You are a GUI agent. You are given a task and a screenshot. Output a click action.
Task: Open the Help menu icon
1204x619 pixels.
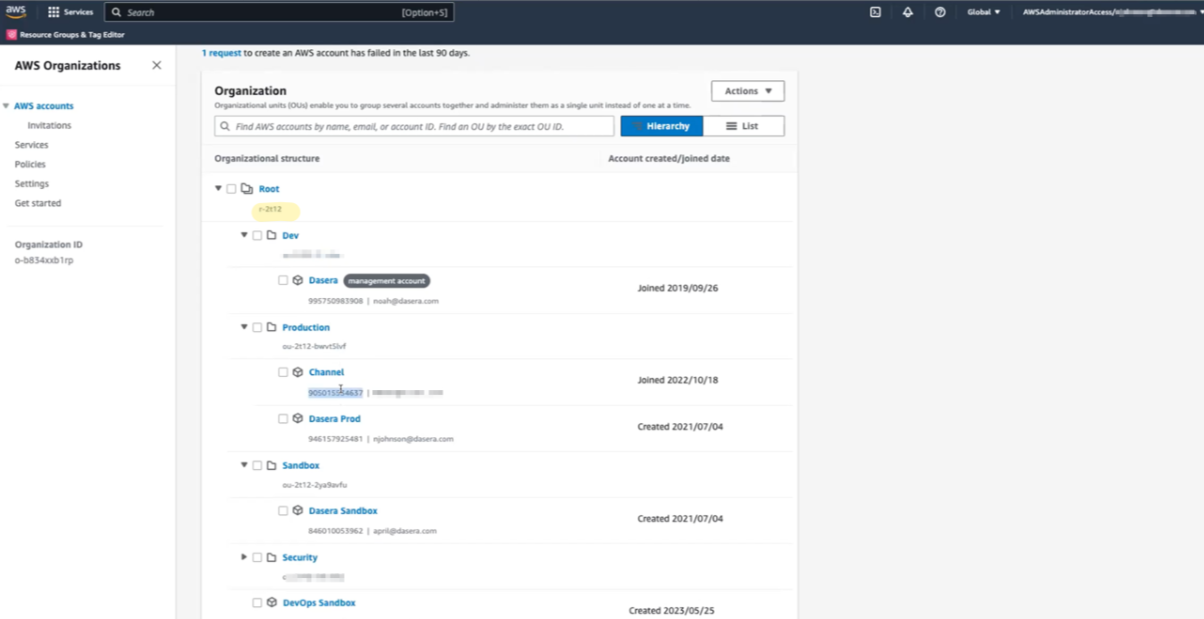pos(937,12)
